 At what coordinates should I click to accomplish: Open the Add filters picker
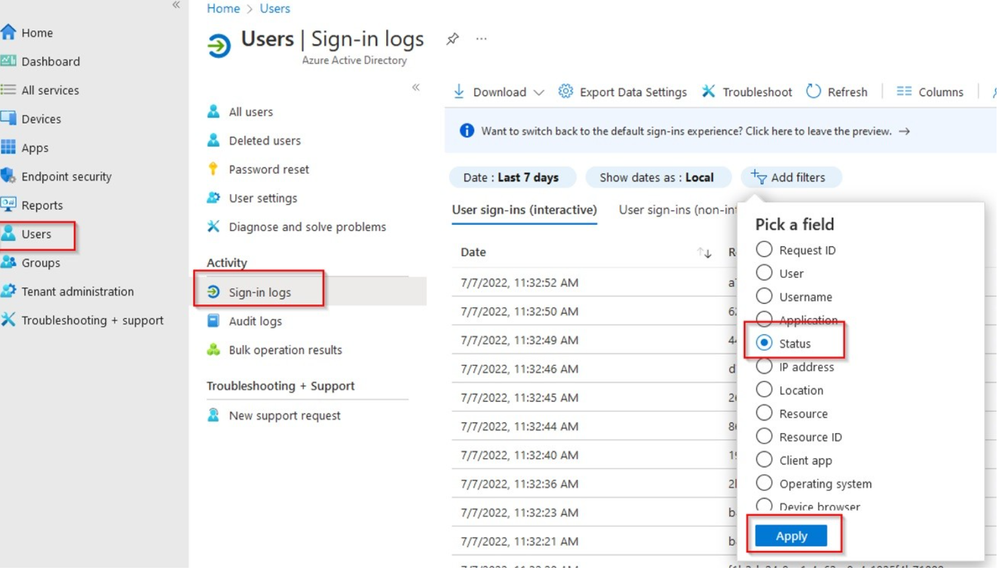pyautogui.click(x=790, y=177)
